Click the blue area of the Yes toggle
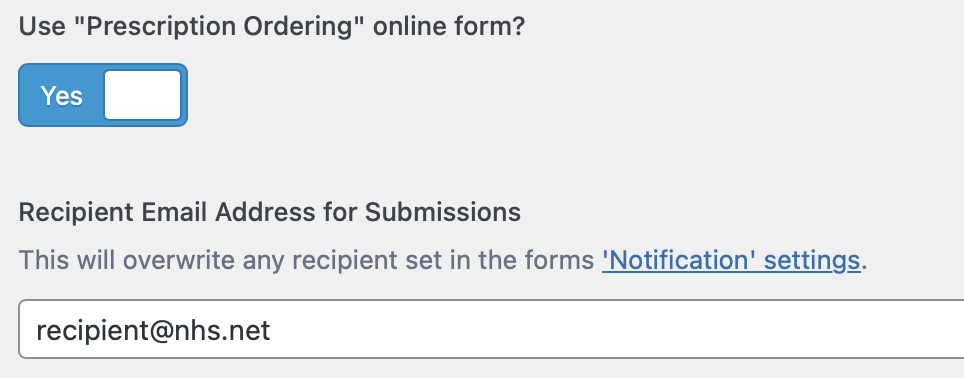 pyautogui.click(x=61, y=95)
